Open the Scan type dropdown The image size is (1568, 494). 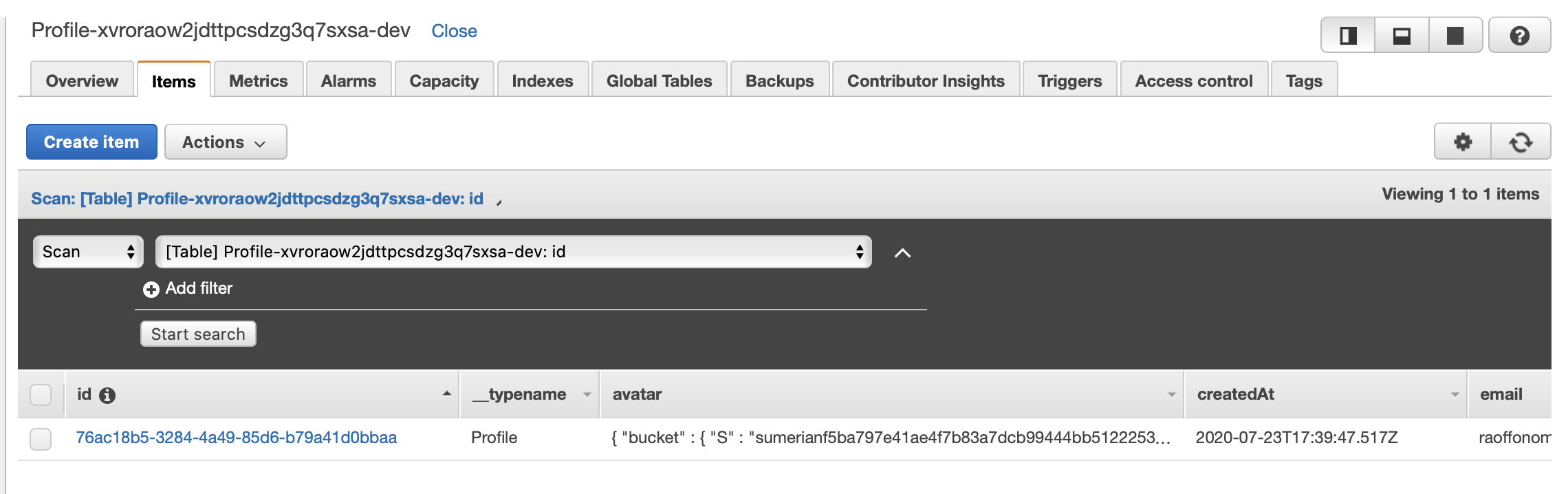[x=88, y=252]
